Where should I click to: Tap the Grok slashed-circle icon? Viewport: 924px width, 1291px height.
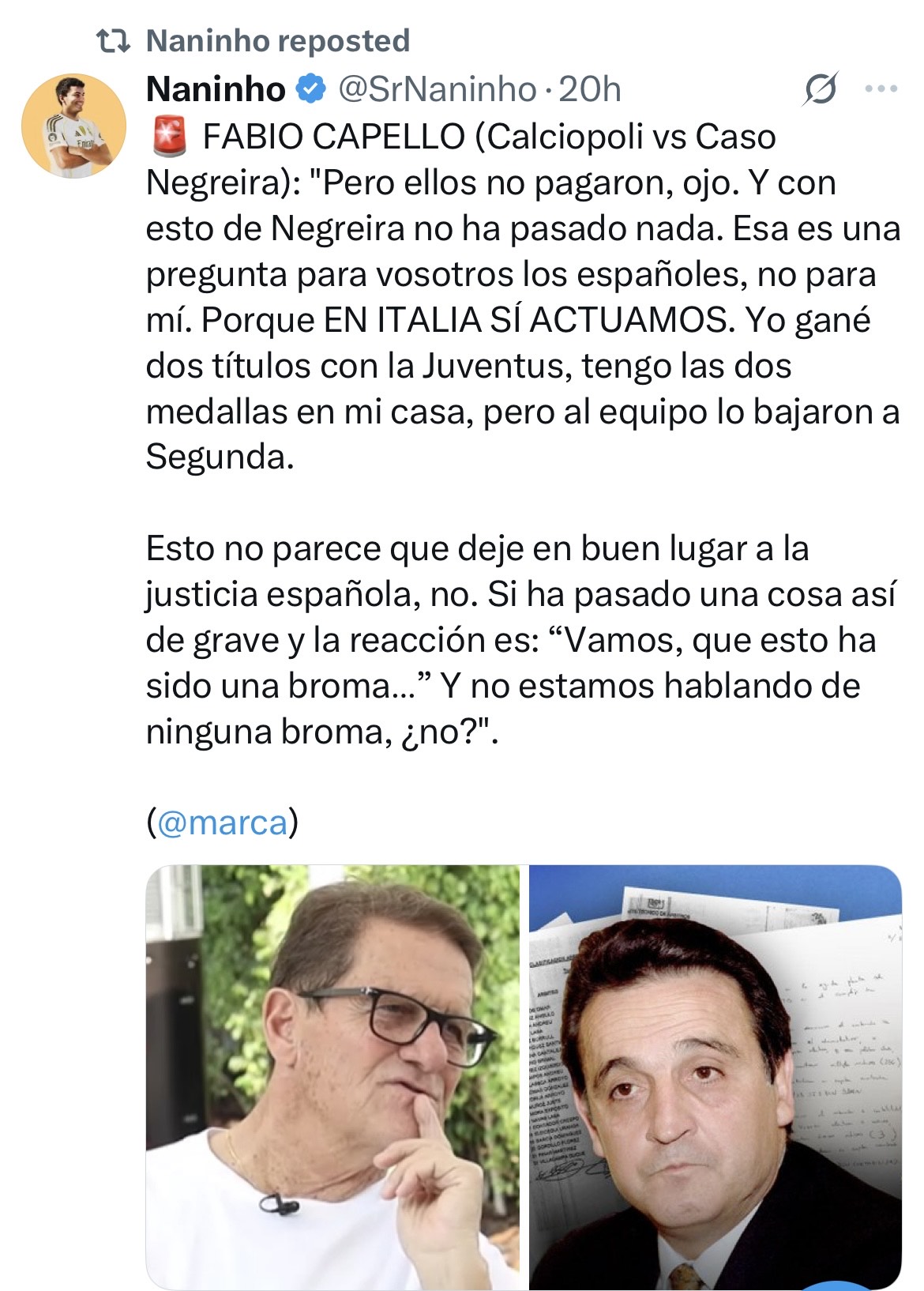click(x=819, y=91)
